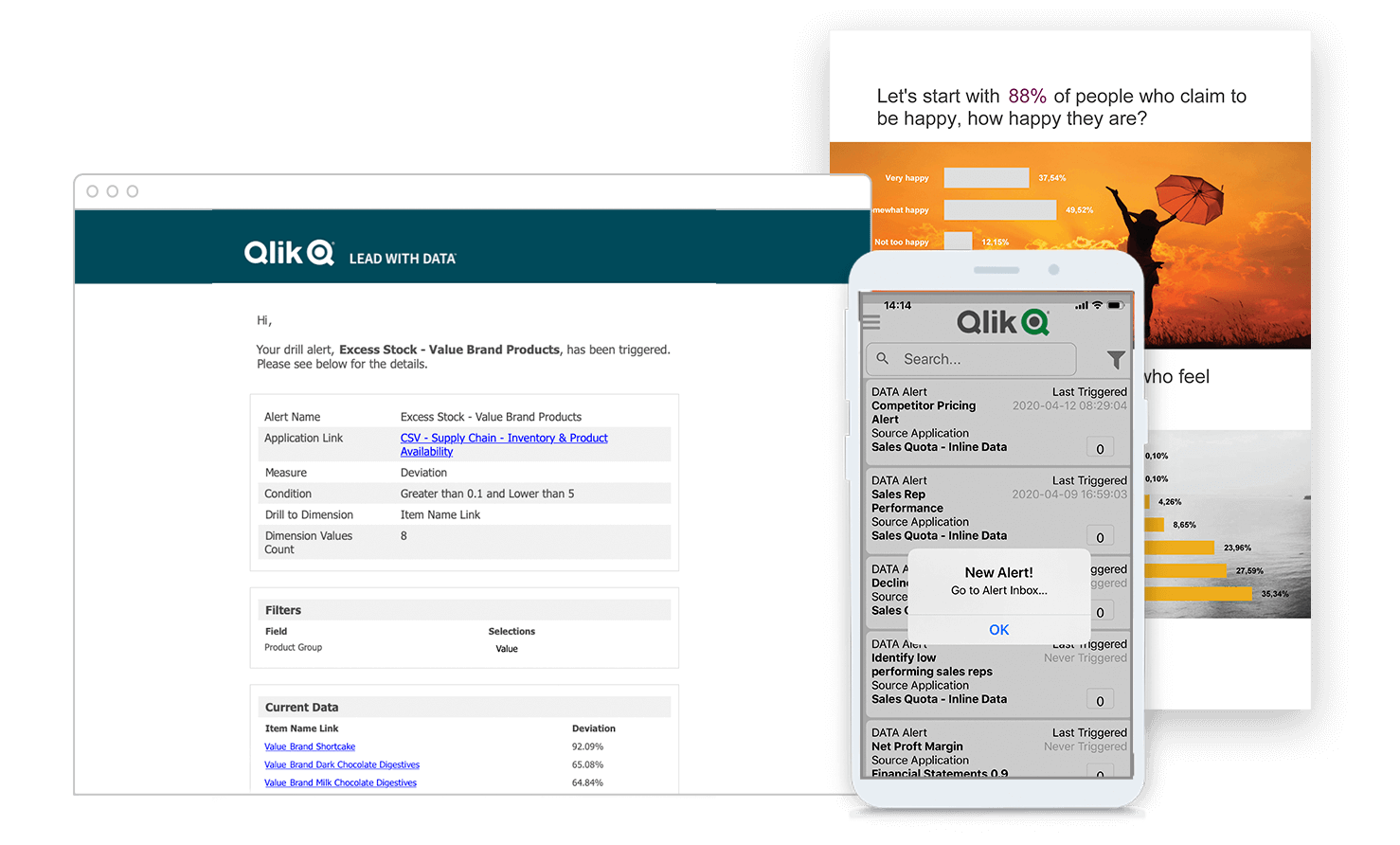Open the Value Brand Shortcake link
Screen dimensions: 1400x845
tap(310, 746)
